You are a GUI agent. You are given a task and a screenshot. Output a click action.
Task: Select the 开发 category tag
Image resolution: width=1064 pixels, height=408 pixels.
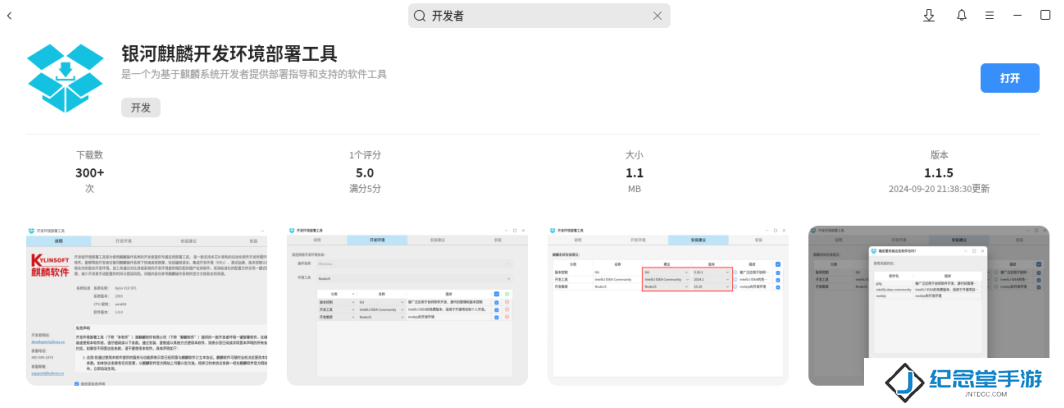point(141,107)
